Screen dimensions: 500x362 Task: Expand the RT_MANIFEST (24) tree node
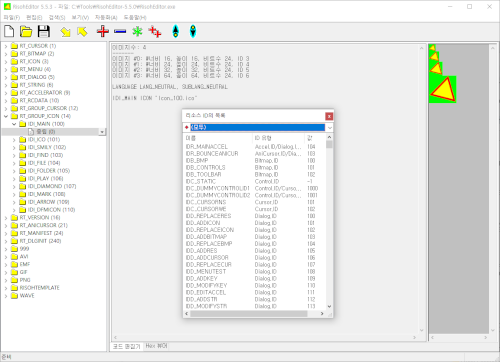6,233
